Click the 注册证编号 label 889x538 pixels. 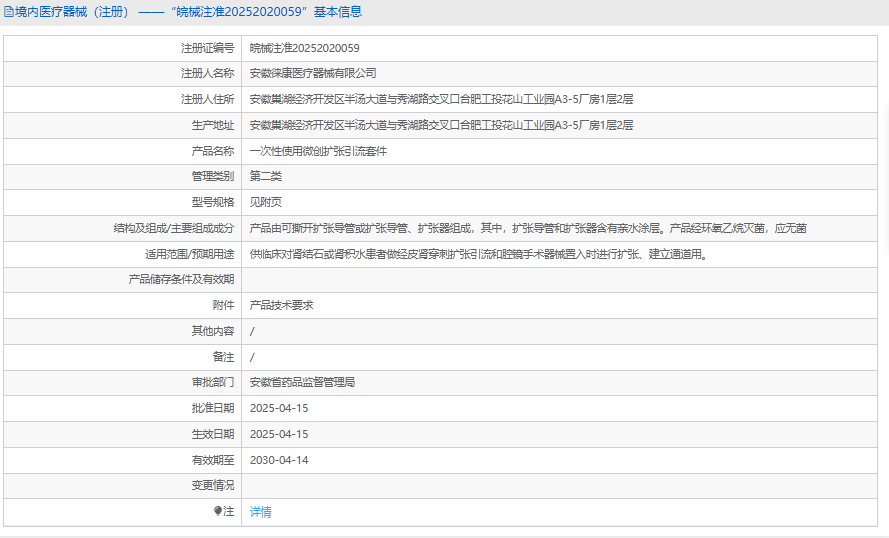(208, 48)
